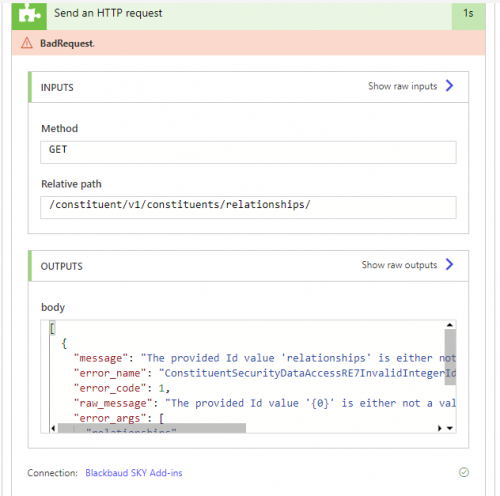Click the GET method field

tap(248, 152)
